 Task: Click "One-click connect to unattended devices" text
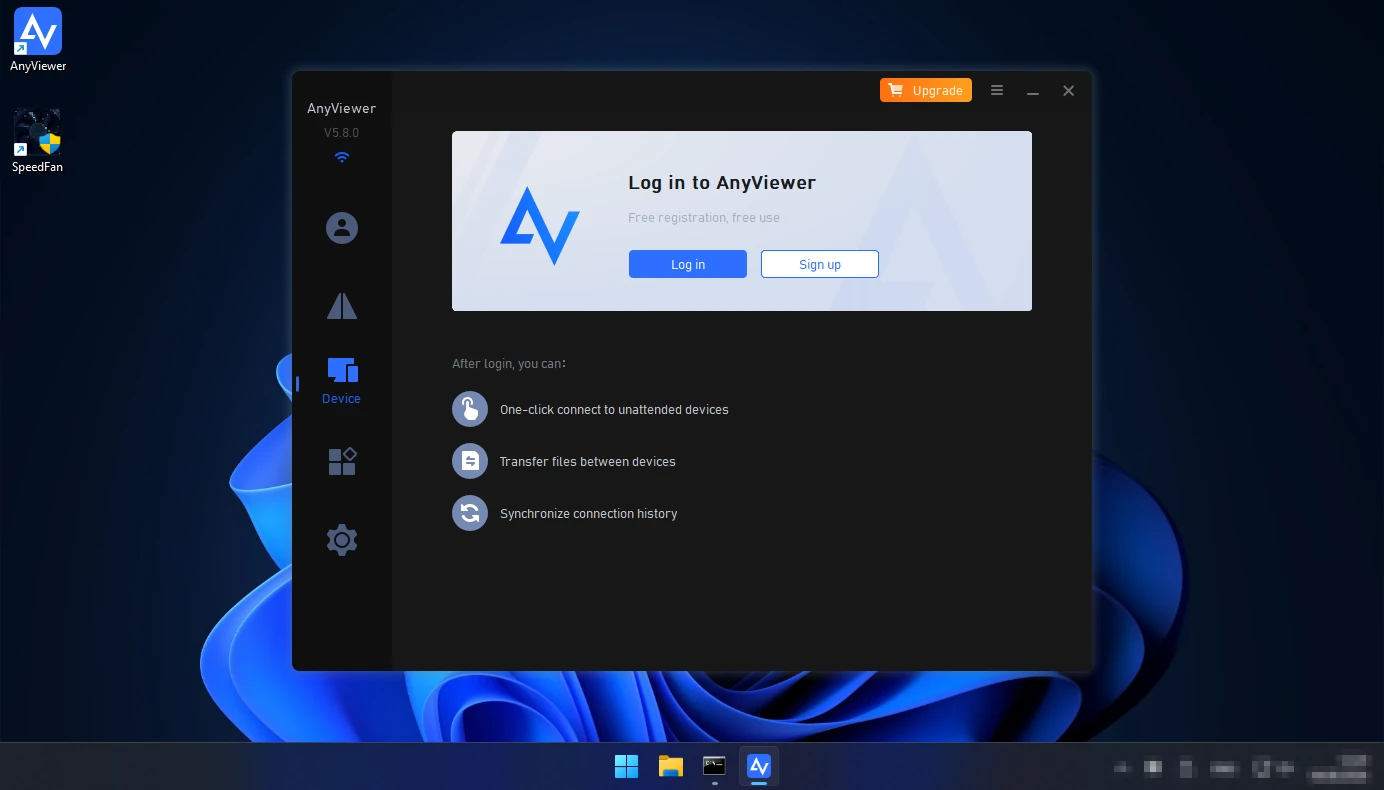[614, 410]
